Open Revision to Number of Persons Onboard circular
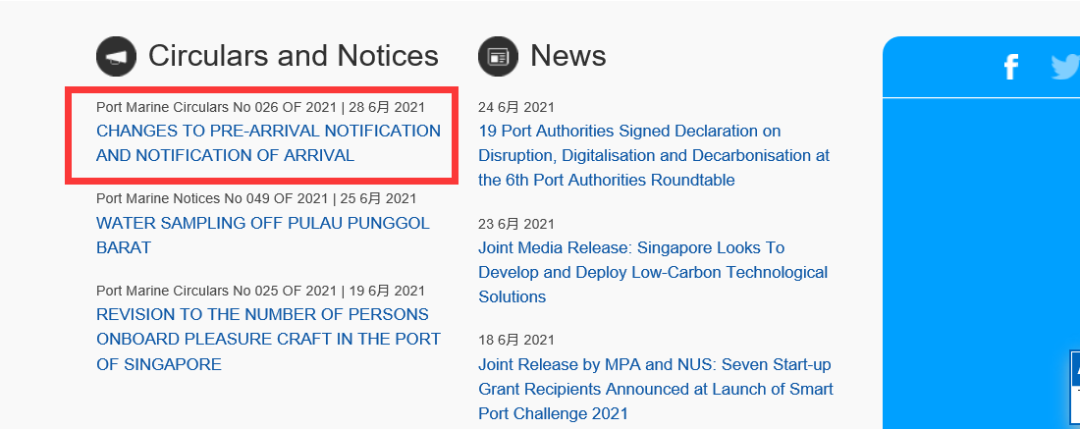Viewport: 1080px width, 429px height. pos(268,339)
